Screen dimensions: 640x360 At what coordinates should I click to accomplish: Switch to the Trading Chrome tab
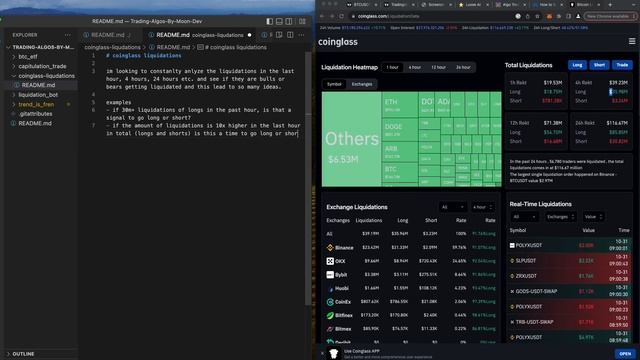[x=399, y=4]
